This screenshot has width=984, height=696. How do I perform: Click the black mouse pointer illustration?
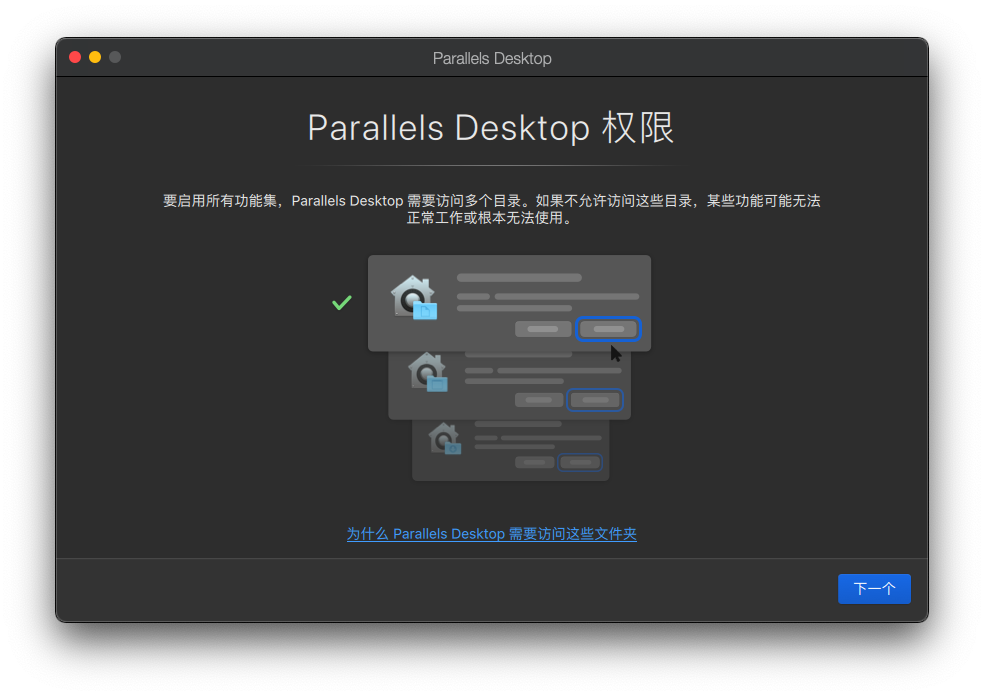tap(616, 353)
